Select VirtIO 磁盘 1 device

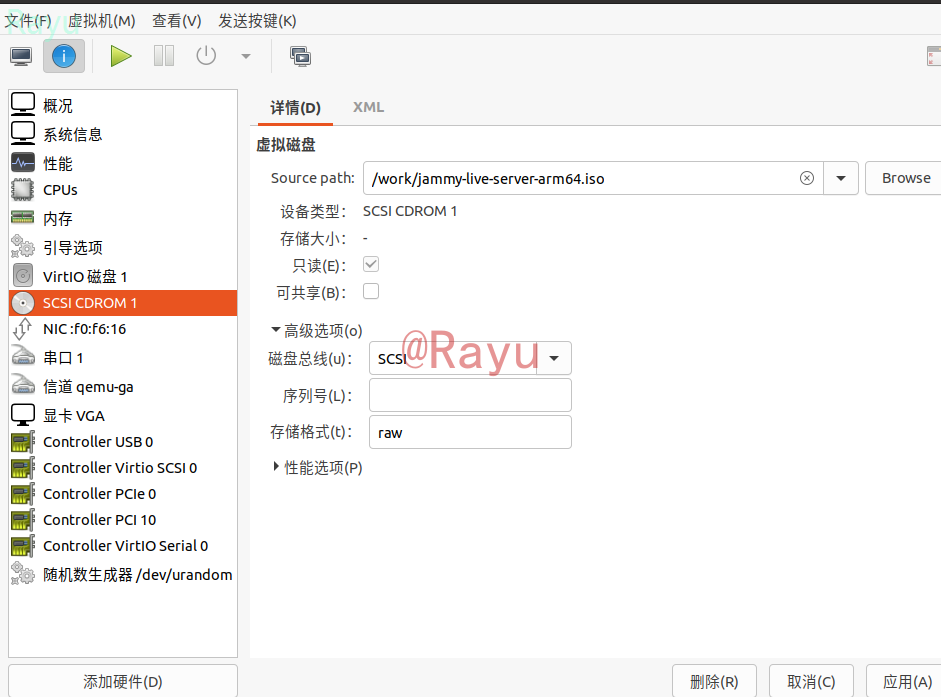pos(123,276)
